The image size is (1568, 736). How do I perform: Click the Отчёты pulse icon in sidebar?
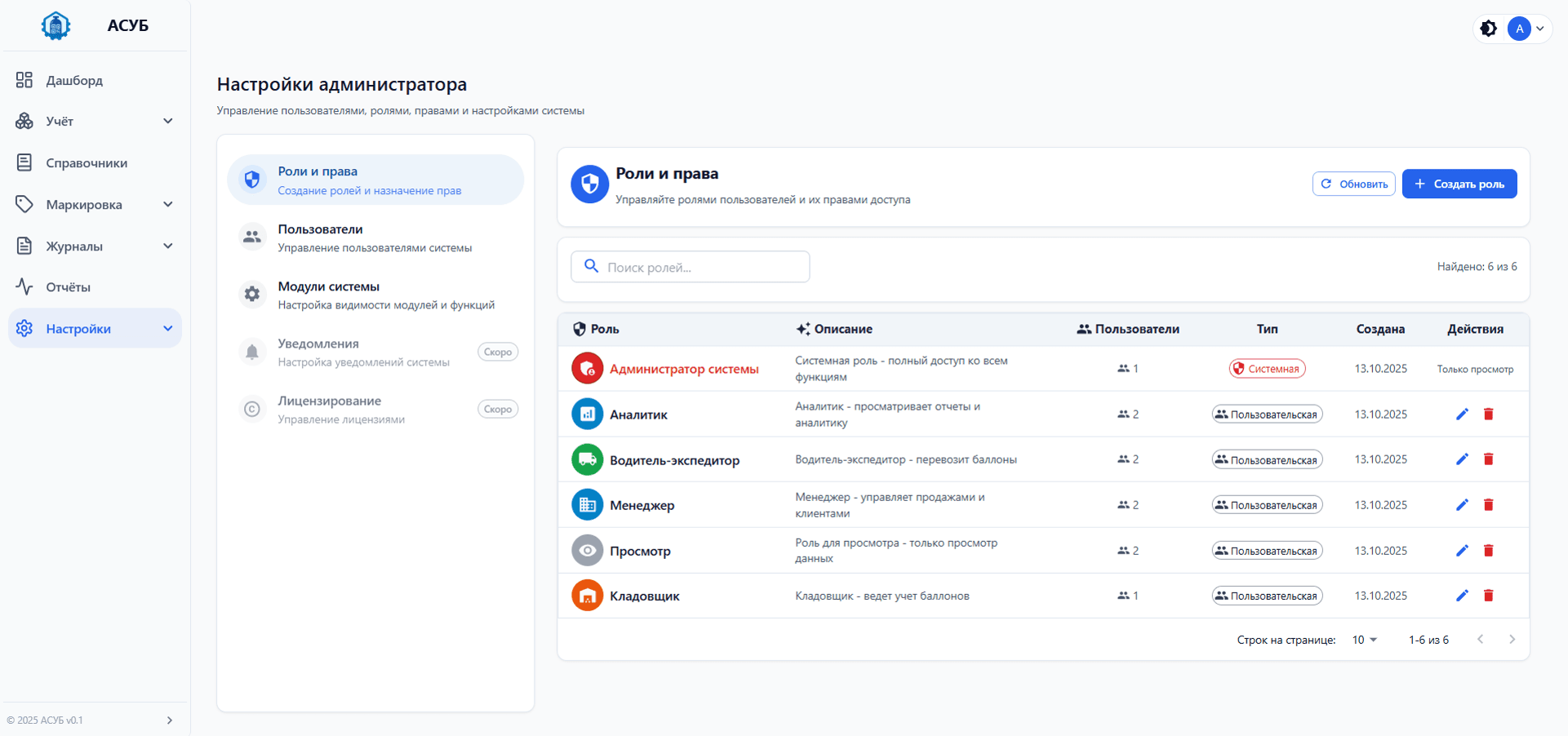24,286
